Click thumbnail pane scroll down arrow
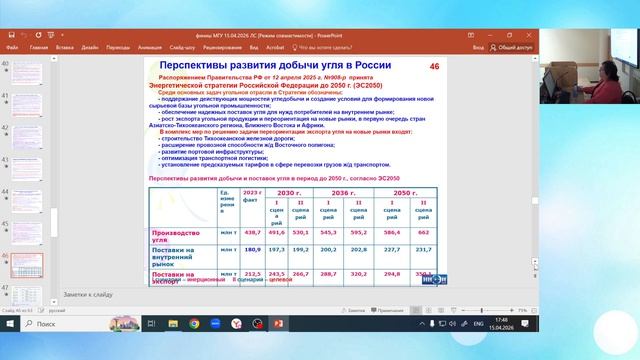 coord(54,302)
